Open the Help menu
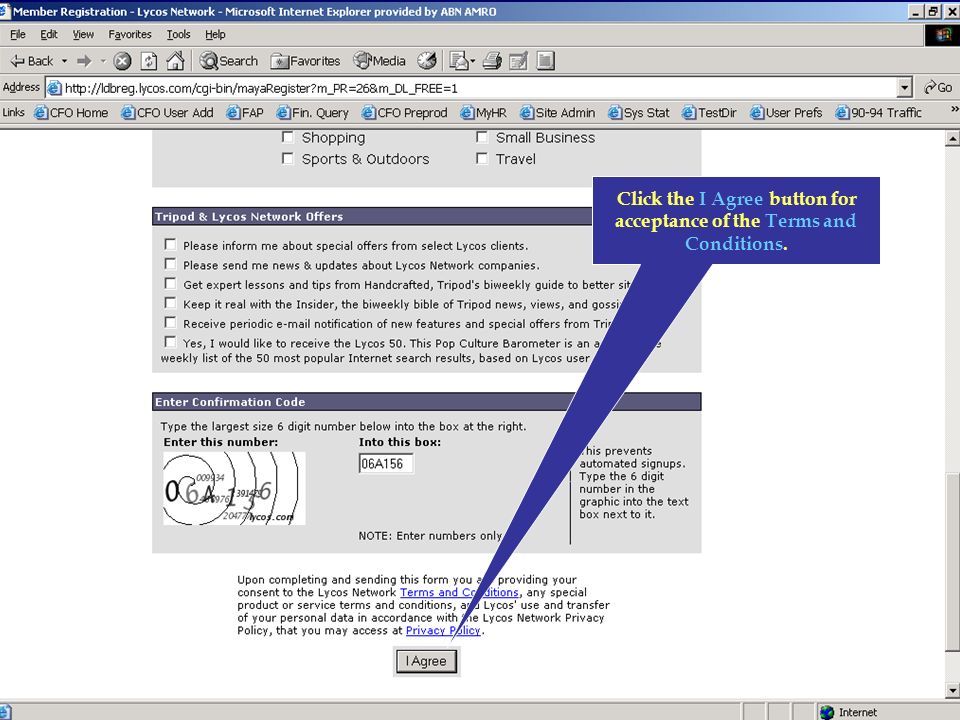Image resolution: width=960 pixels, height=720 pixels. (215, 34)
